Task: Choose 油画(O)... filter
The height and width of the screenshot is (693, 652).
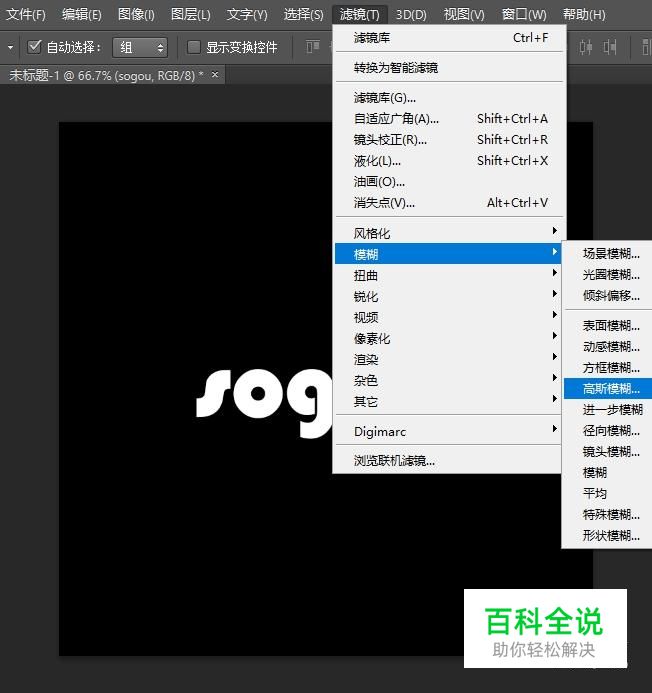Action: pos(449,182)
